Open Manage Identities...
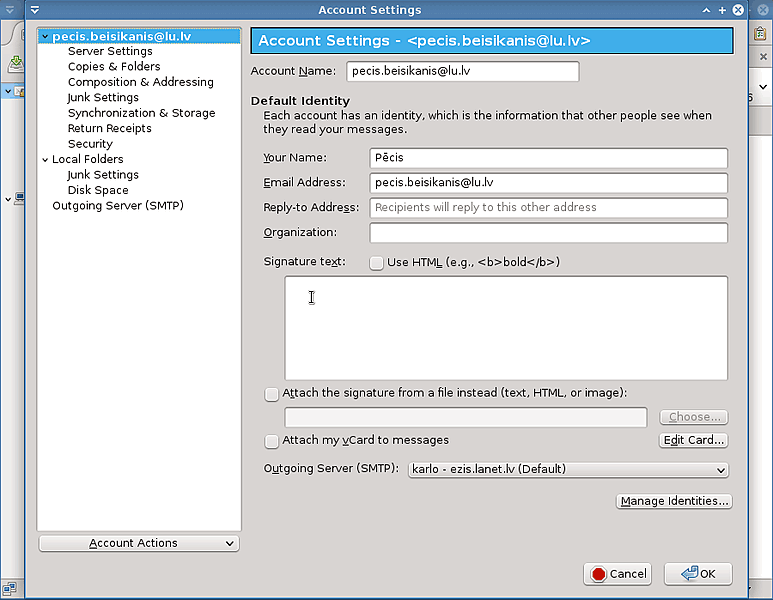 click(x=674, y=501)
